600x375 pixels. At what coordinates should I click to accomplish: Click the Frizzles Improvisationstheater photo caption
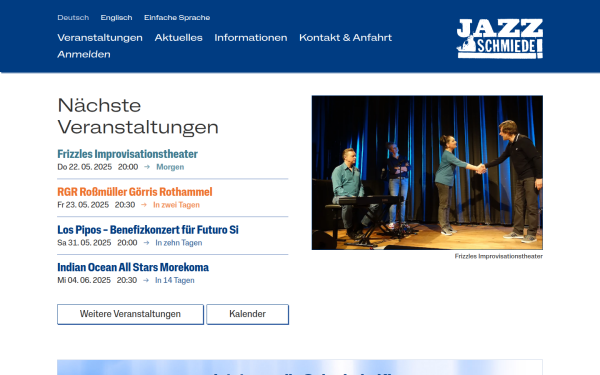(x=499, y=256)
